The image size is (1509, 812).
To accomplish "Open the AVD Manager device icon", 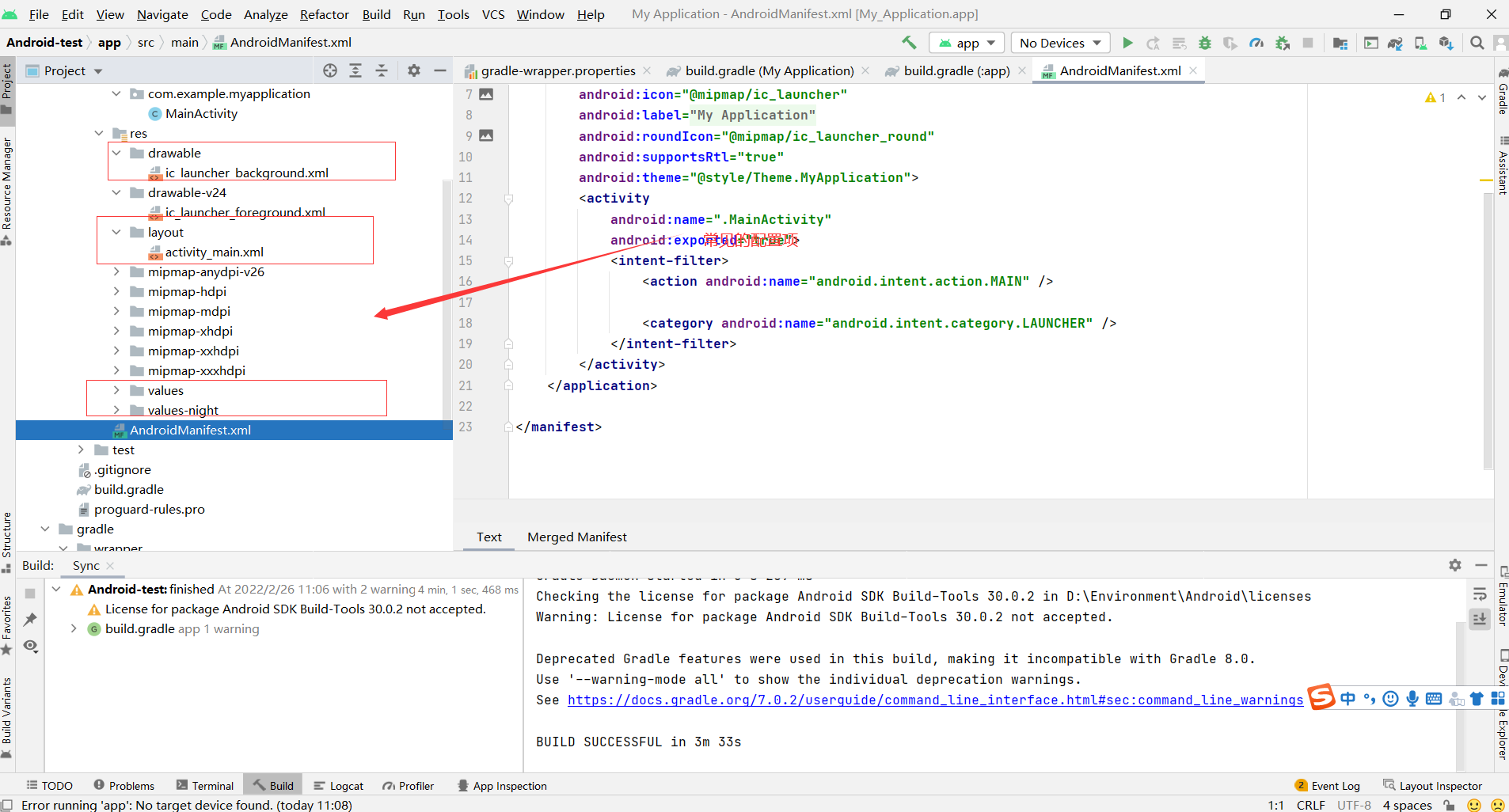I will pos(1421,43).
